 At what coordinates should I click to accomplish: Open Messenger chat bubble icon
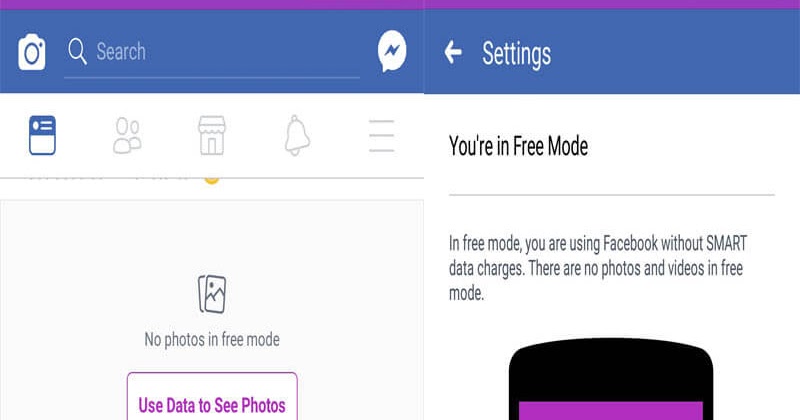[392, 51]
